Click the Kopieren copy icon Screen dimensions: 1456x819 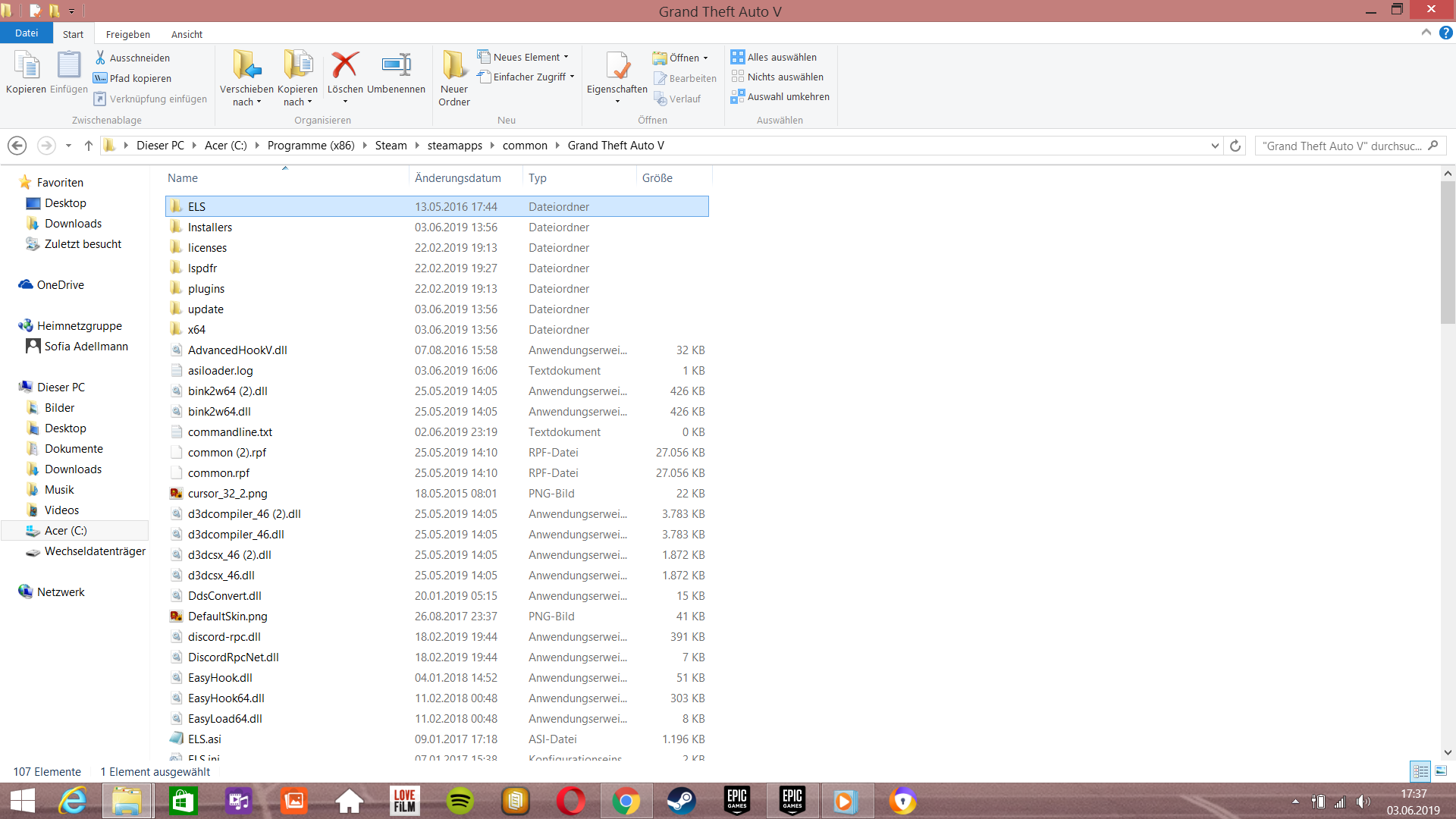[27, 66]
